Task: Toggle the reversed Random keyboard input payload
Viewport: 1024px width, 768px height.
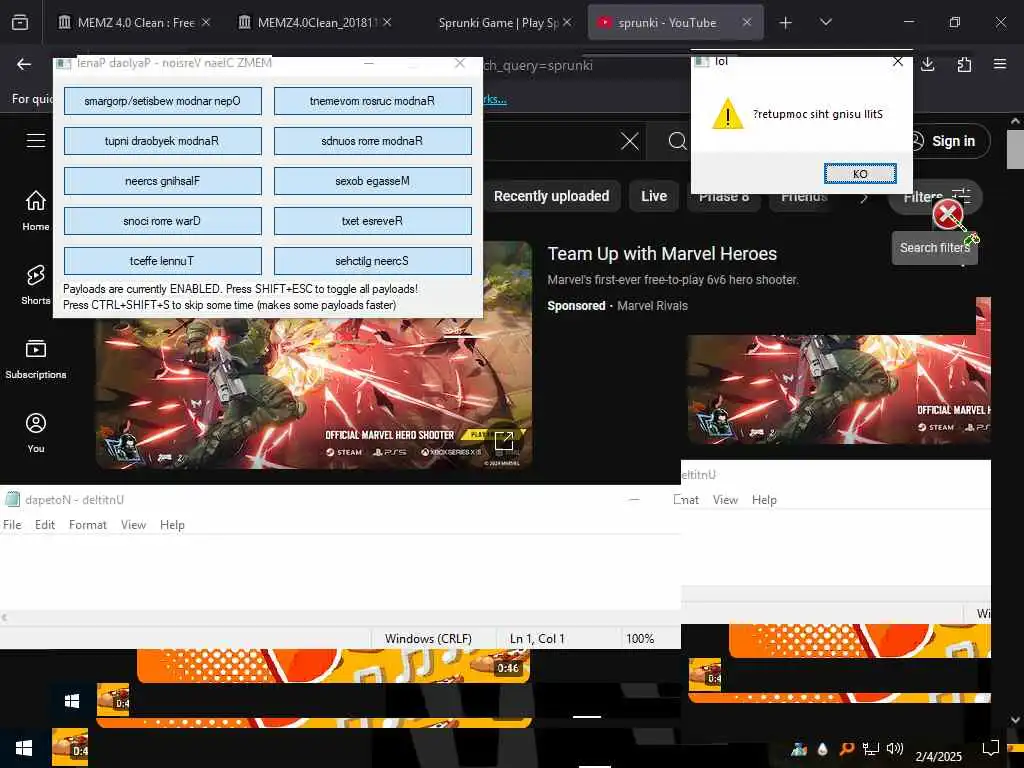Action: 163,141
